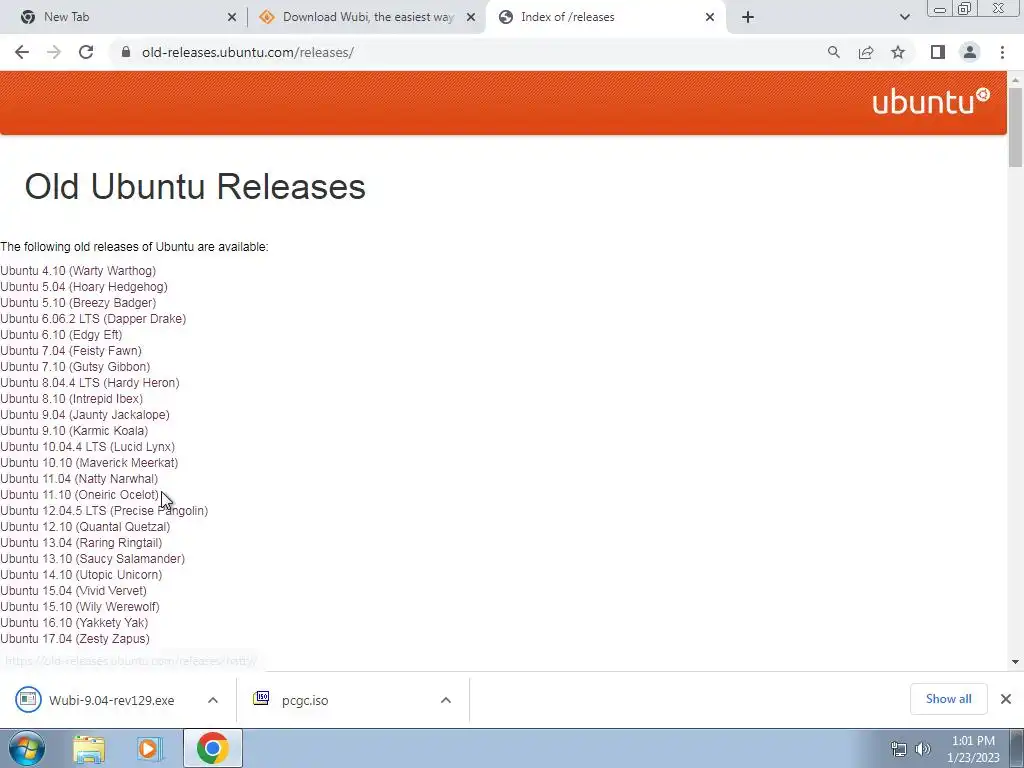Open Ubuntu 16.10 (Yakkety Yak) link
The width and height of the screenshot is (1024, 768).
(74, 622)
